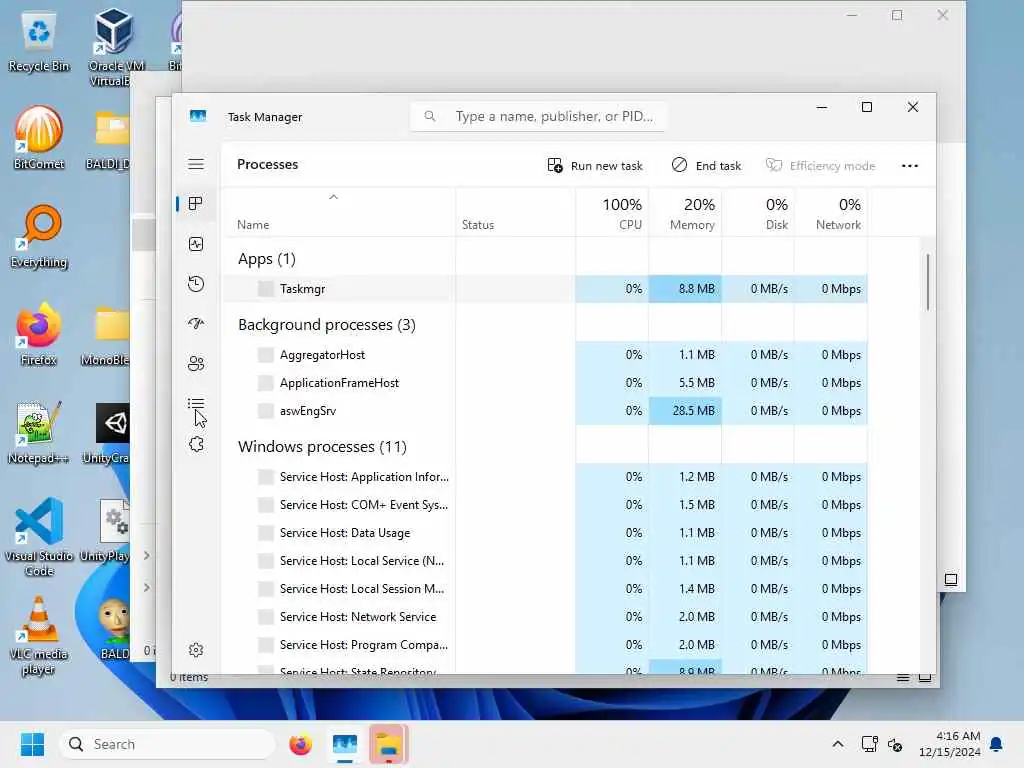Click the AggregatorHost process icon
The image size is (1024, 768).
click(266, 355)
